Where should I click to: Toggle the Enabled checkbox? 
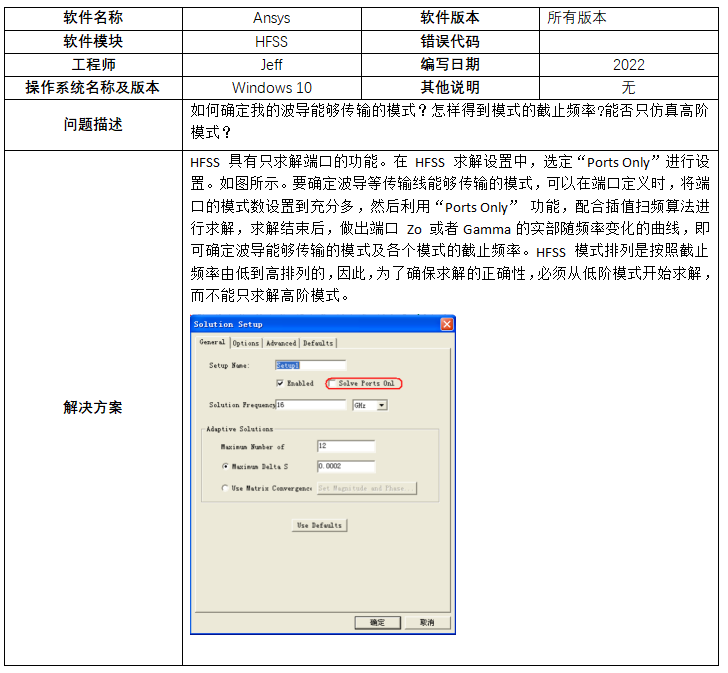point(280,384)
